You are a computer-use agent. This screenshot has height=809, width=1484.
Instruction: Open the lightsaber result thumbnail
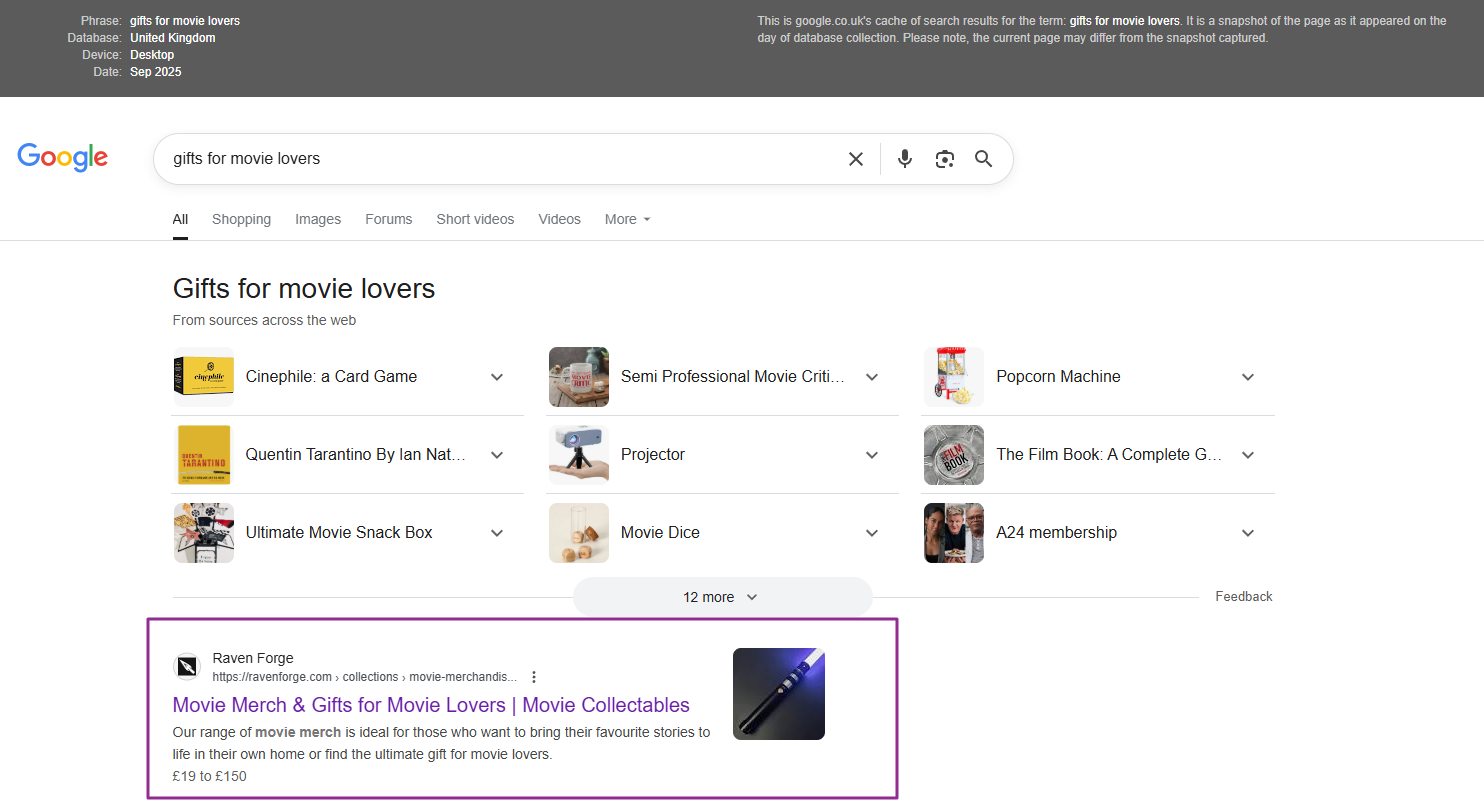coord(779,694)
